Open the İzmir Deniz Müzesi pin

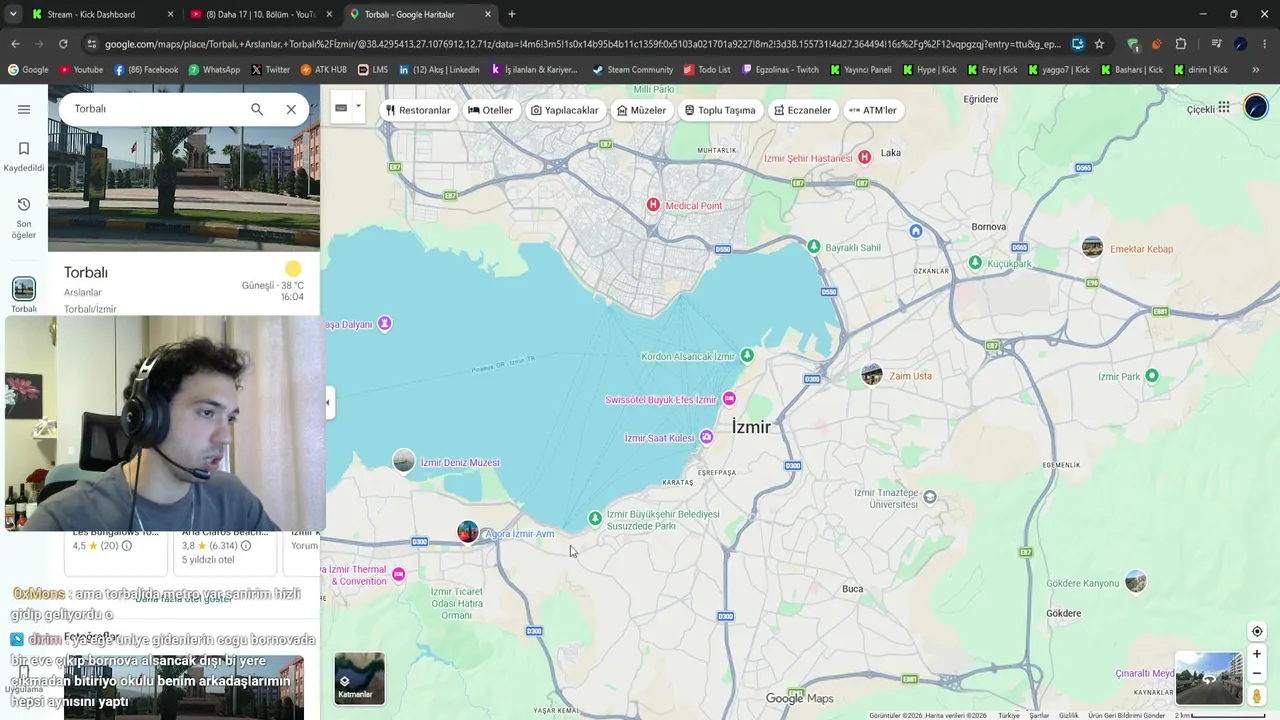pos(404,461)
